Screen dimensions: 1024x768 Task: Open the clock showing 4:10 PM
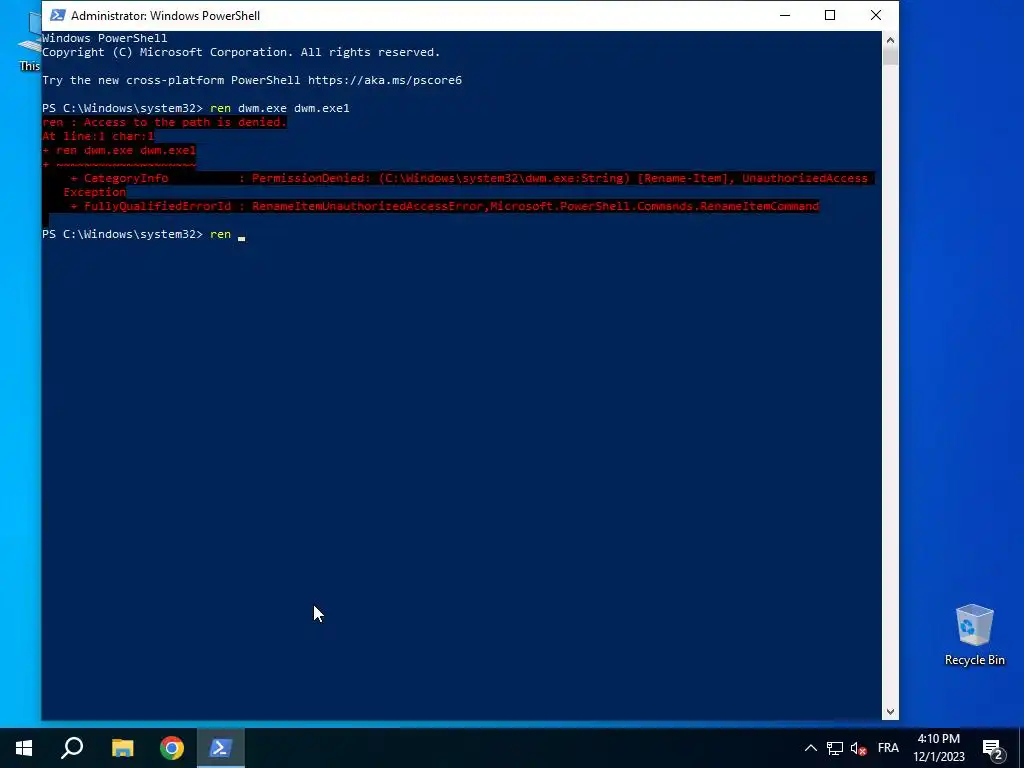[938, 739]
